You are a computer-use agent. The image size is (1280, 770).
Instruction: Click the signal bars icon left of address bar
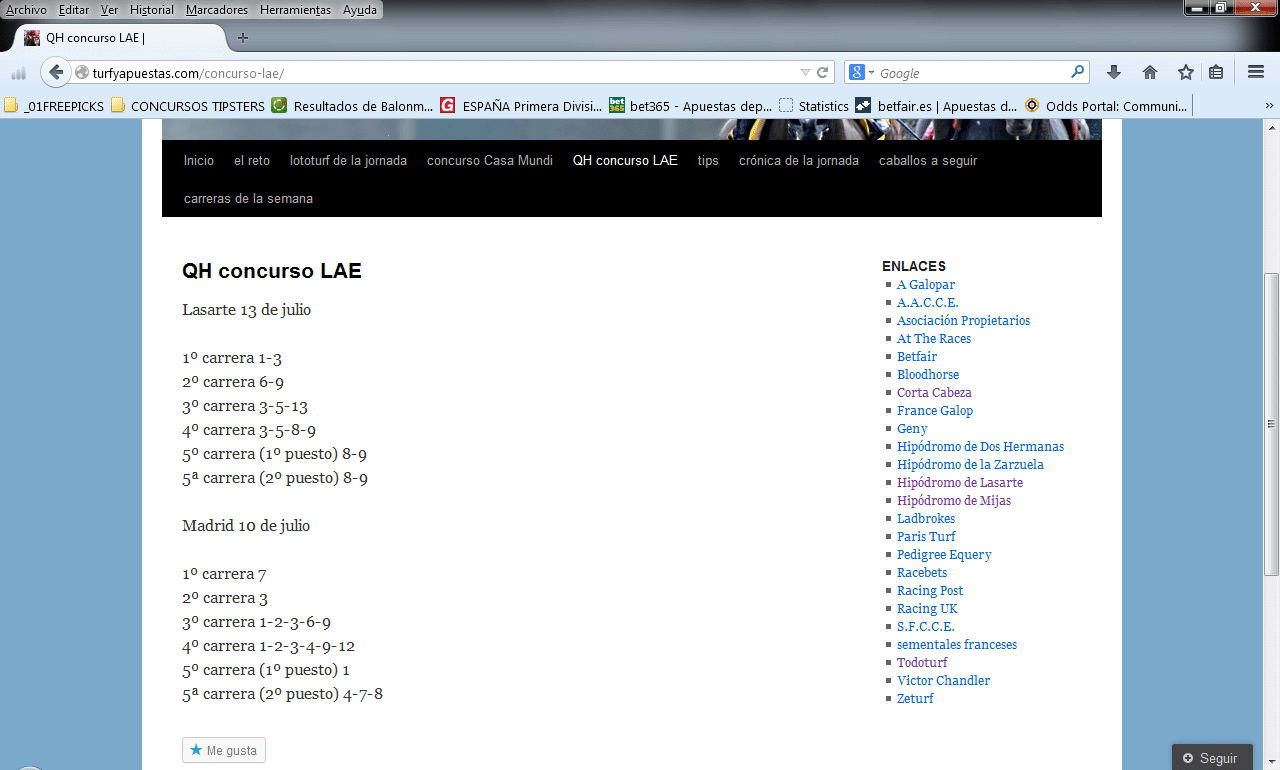tap(18, 73)
